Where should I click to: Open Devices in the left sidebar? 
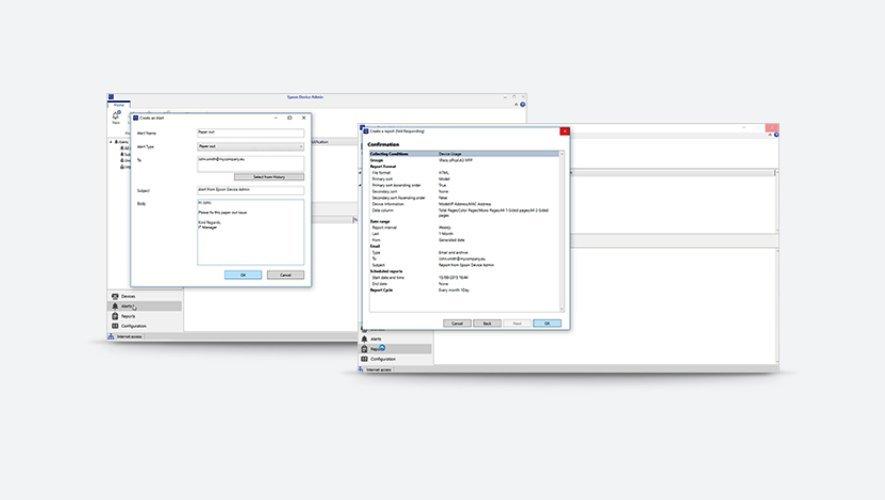coord(128,296)
